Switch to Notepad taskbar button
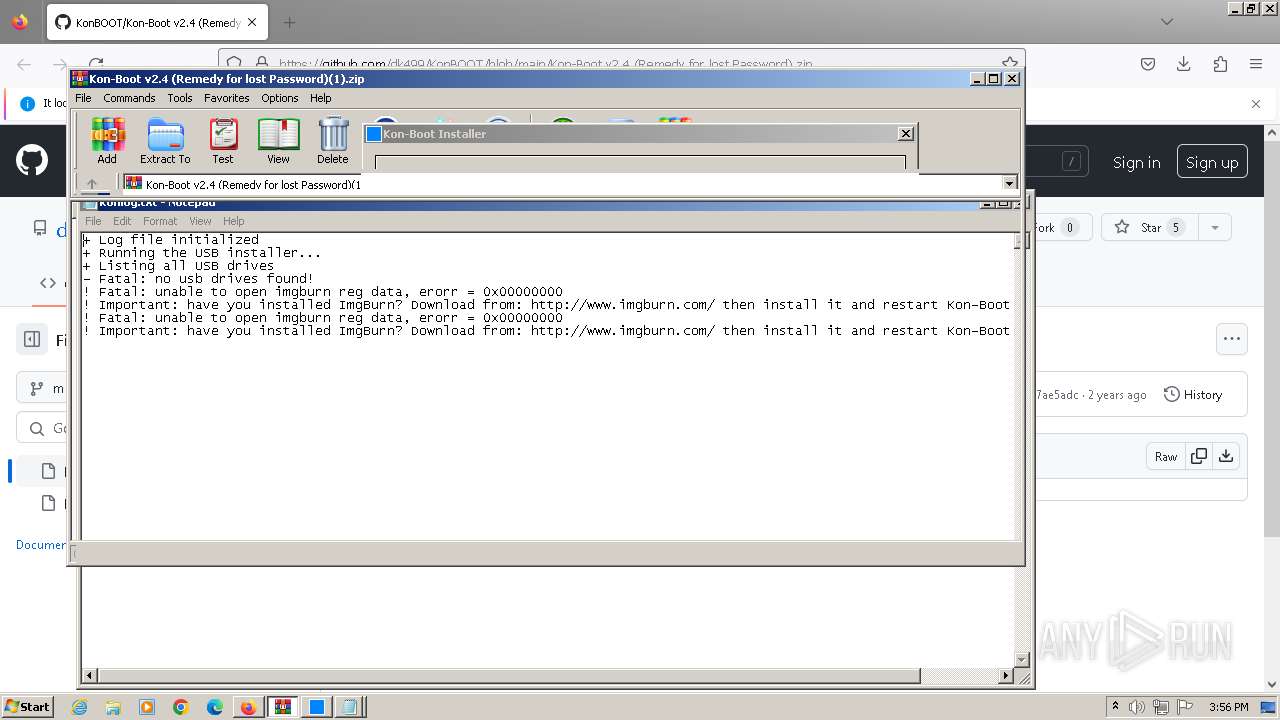Image resolution: width=1280 pixels, height=720 pixels. (x=350, y=707)
